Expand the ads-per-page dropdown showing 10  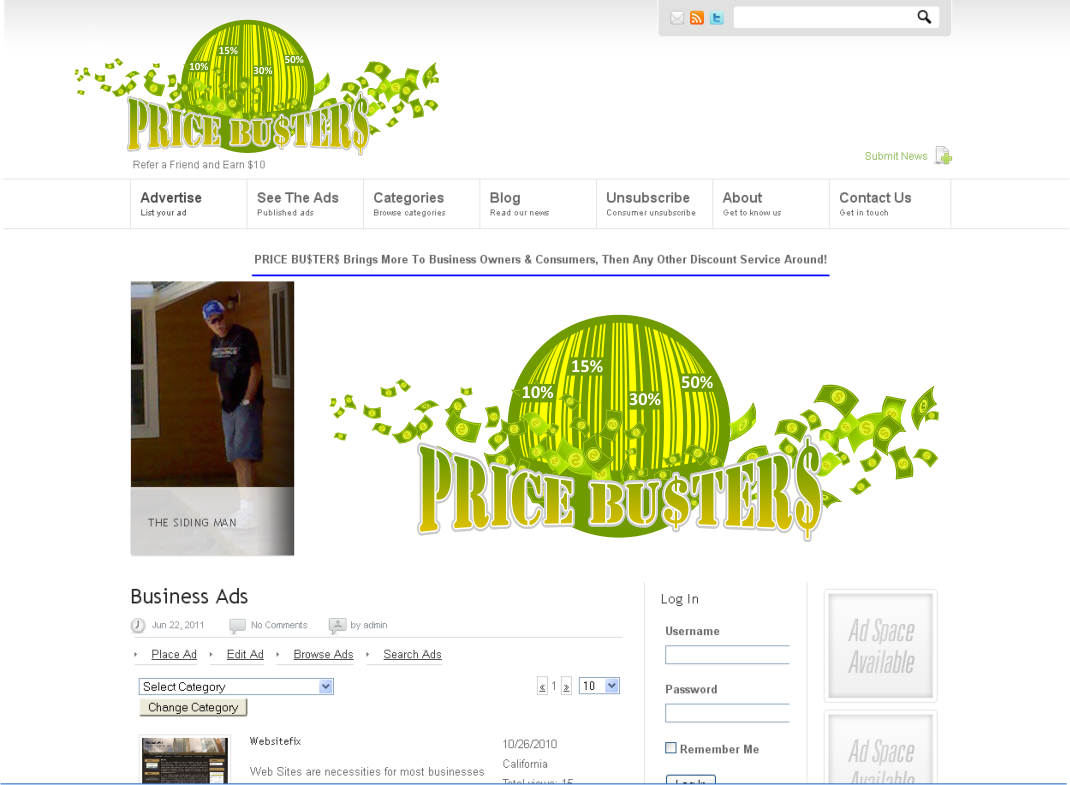(599, 686)
